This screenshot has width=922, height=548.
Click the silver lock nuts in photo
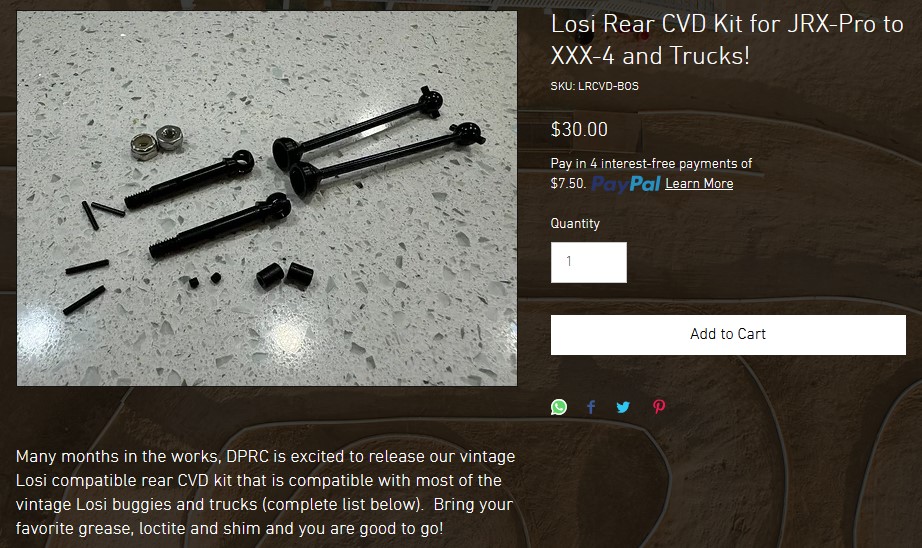click(x=157, y=142)
